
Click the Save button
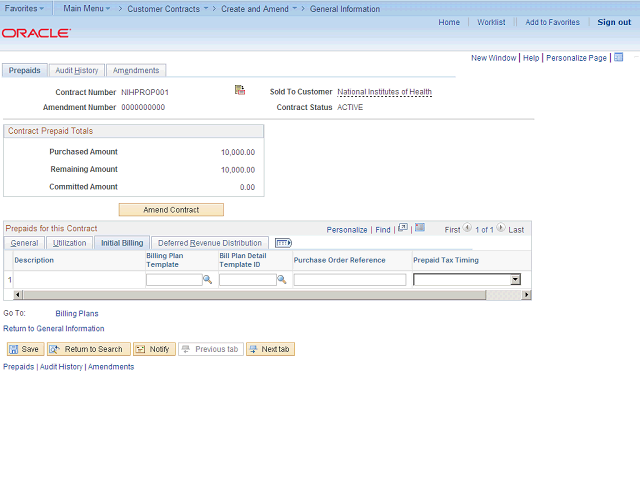(25, 349)
